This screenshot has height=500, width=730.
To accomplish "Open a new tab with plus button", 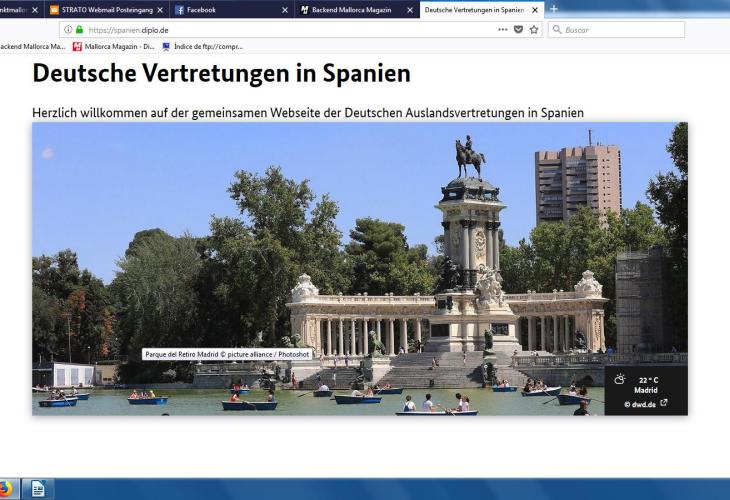I will coord(554,9).
